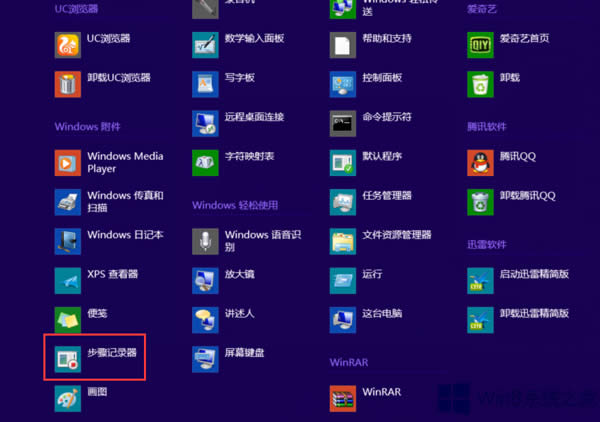Launch the WinRAR app icon

pos(343,399)
